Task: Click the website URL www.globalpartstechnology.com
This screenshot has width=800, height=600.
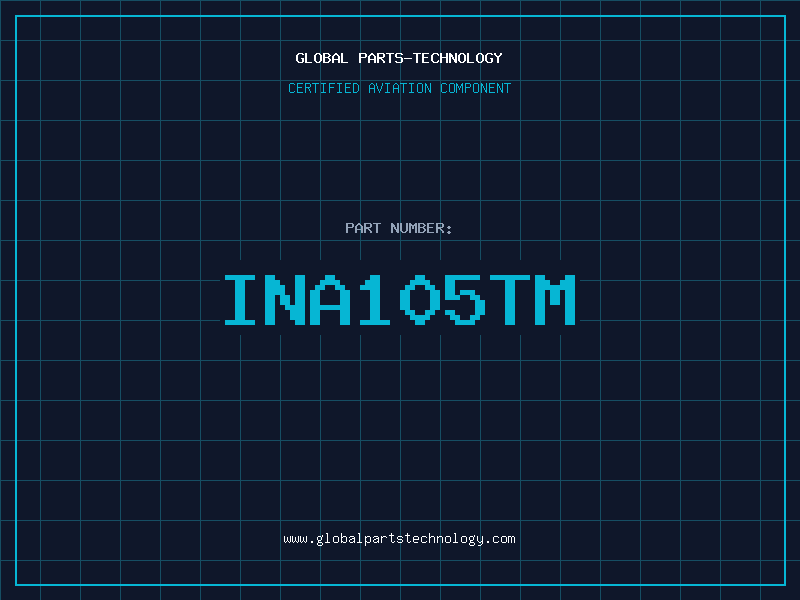Action: (x=399, y=539)
